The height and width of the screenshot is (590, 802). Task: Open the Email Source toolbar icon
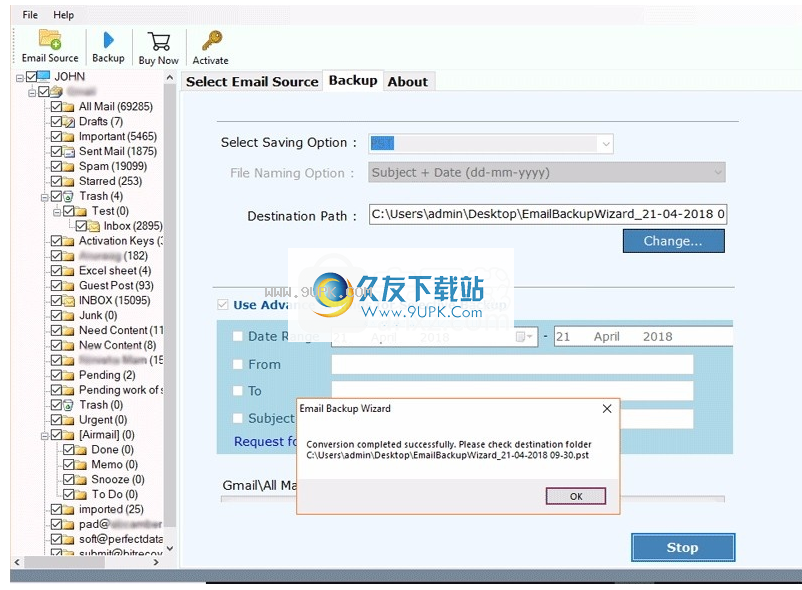[x=50, y=39]
